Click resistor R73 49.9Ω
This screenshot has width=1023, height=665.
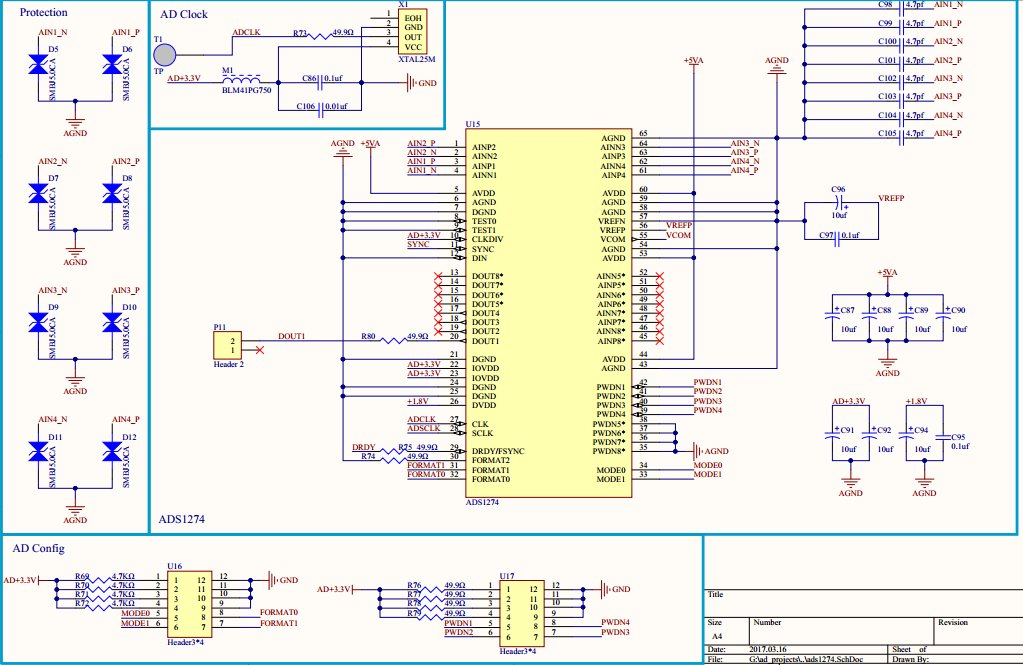pos(319,37)
